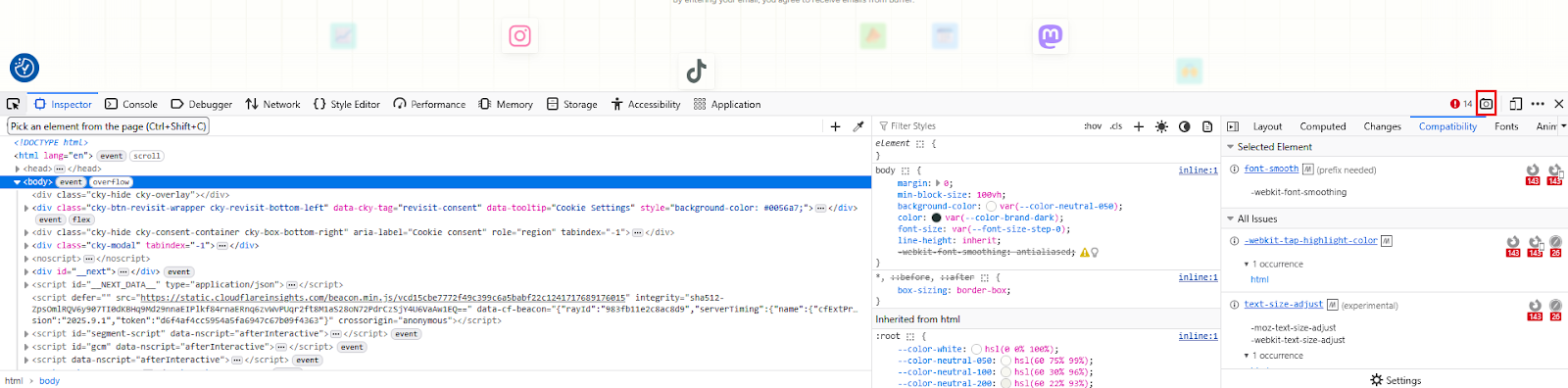Toggle the .cls classes panel
Viewport: 1568px width, 388px height.
click(1116, 126)
